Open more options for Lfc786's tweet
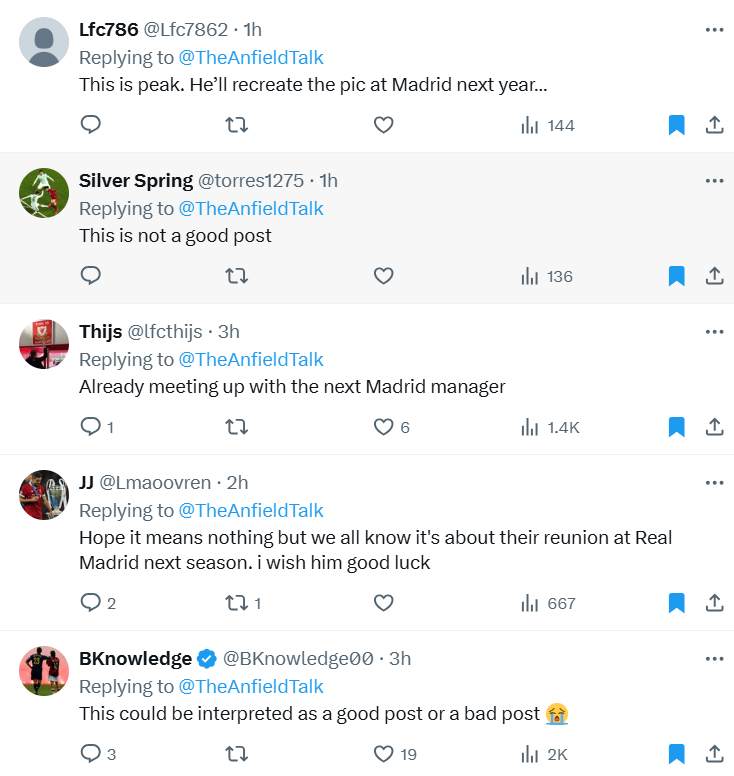The height and width of the screenshot is (776, 734). point(714,30)
